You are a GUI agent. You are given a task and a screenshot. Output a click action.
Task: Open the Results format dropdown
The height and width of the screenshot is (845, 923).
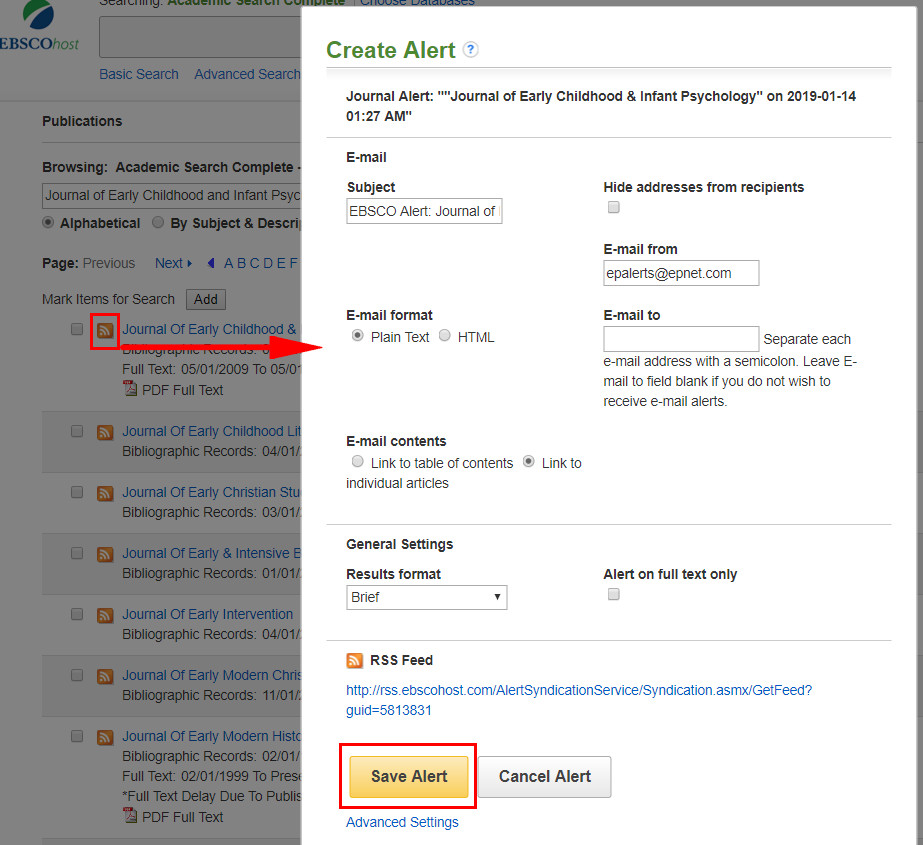click(x=426, y=597)
